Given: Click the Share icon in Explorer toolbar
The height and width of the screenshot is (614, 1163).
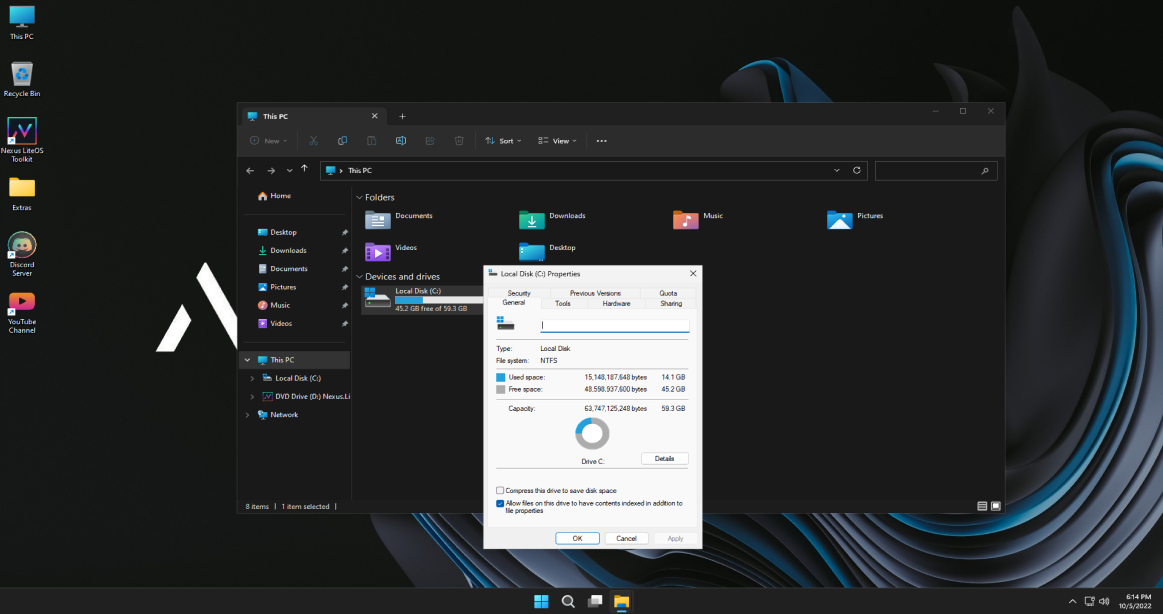Looking at the screenshot, I should pos(430,141).
